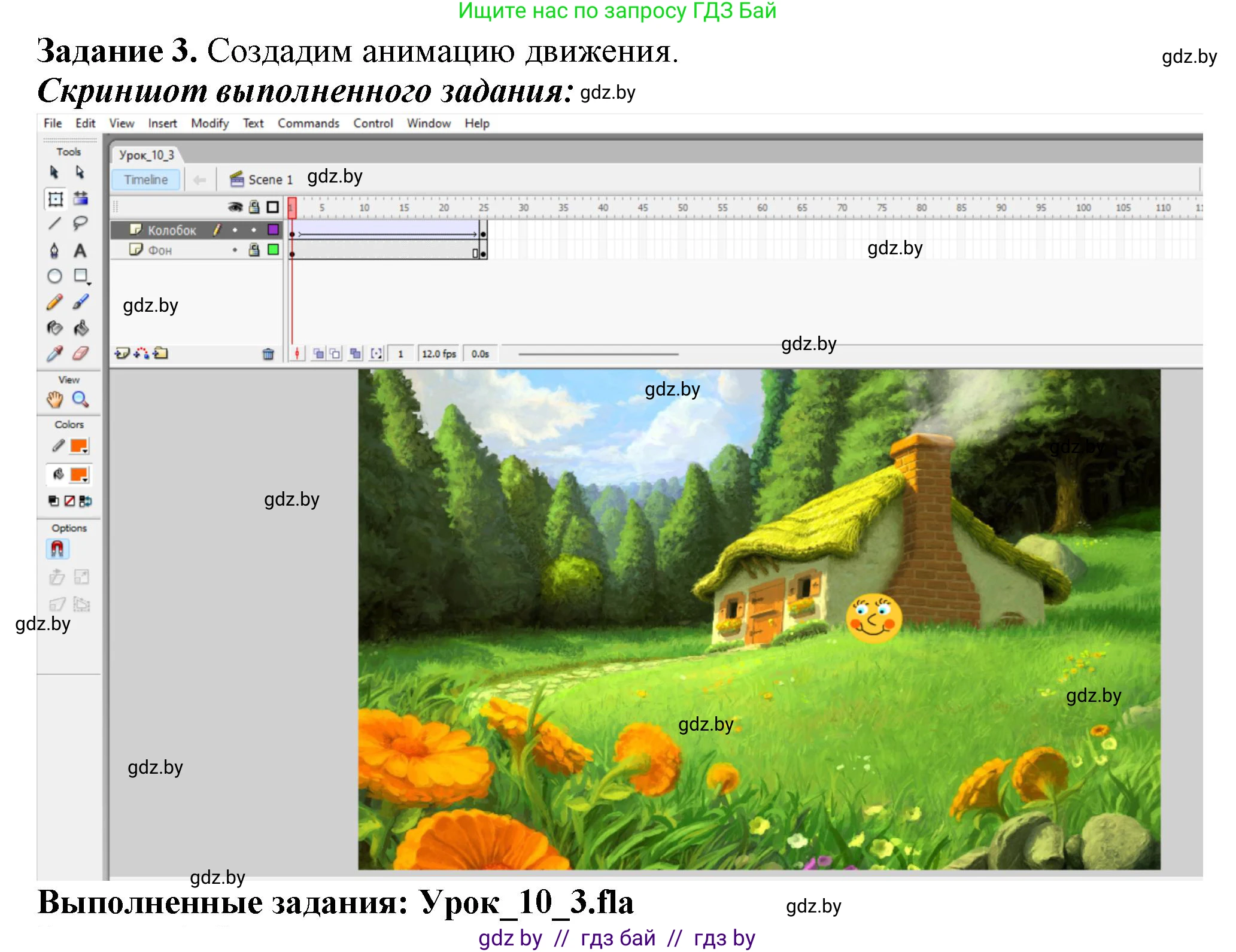Screen dimensions: 1236x952
Task: Open Scene 1 view
Action: [266, 179]
